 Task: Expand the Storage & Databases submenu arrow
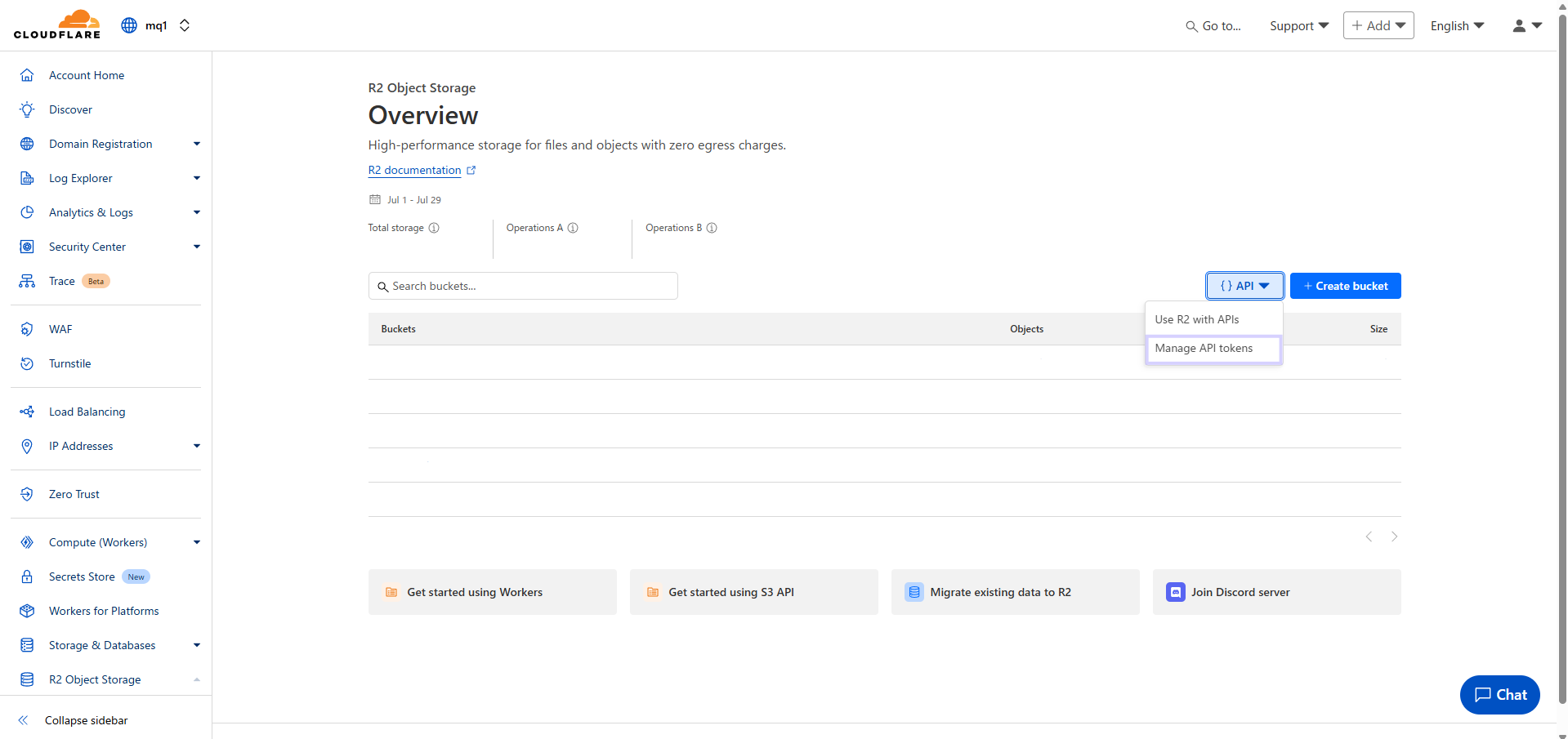(x=197, y=645)
